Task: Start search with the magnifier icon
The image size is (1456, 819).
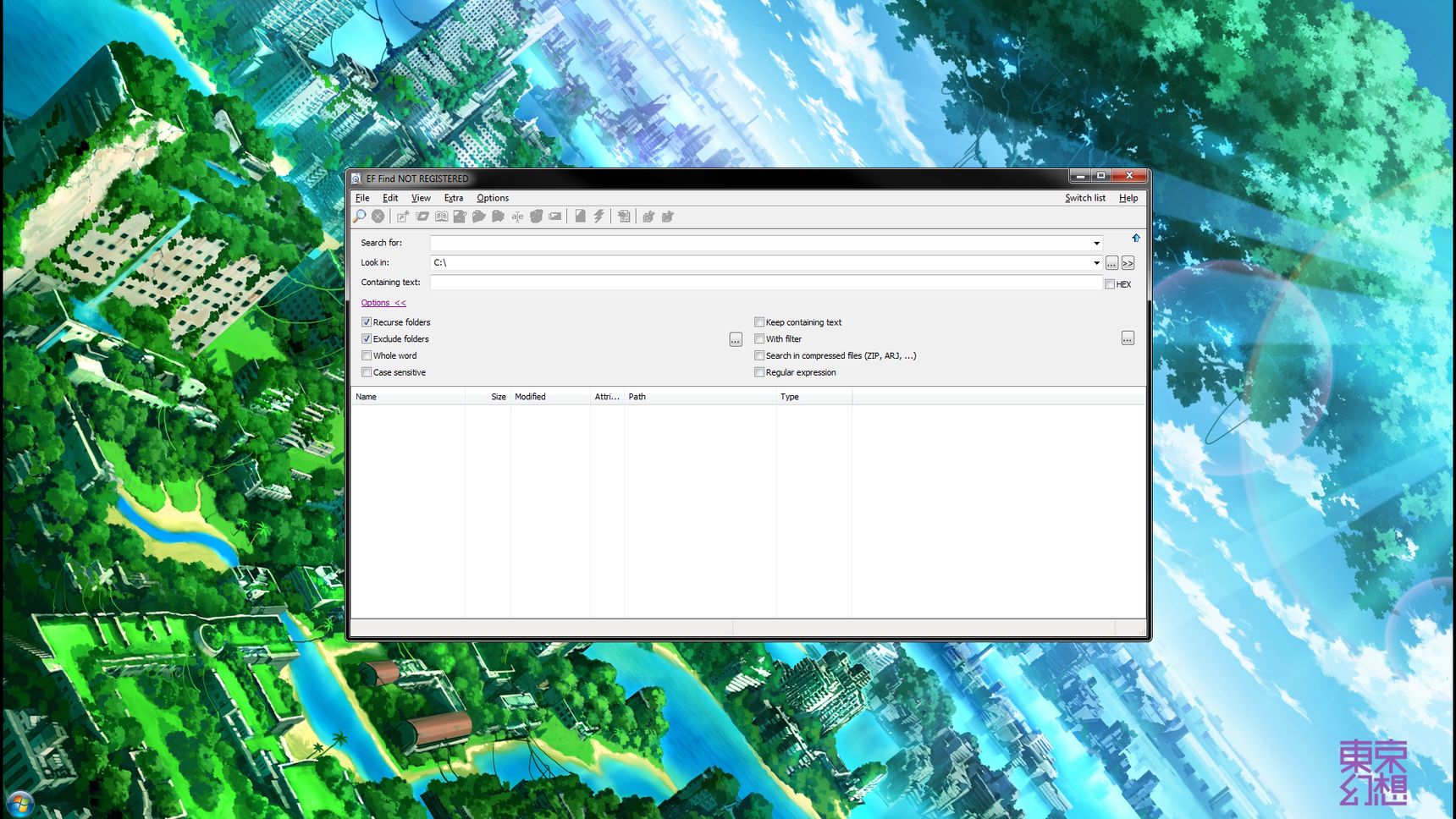Action: (x=360, y=217)
